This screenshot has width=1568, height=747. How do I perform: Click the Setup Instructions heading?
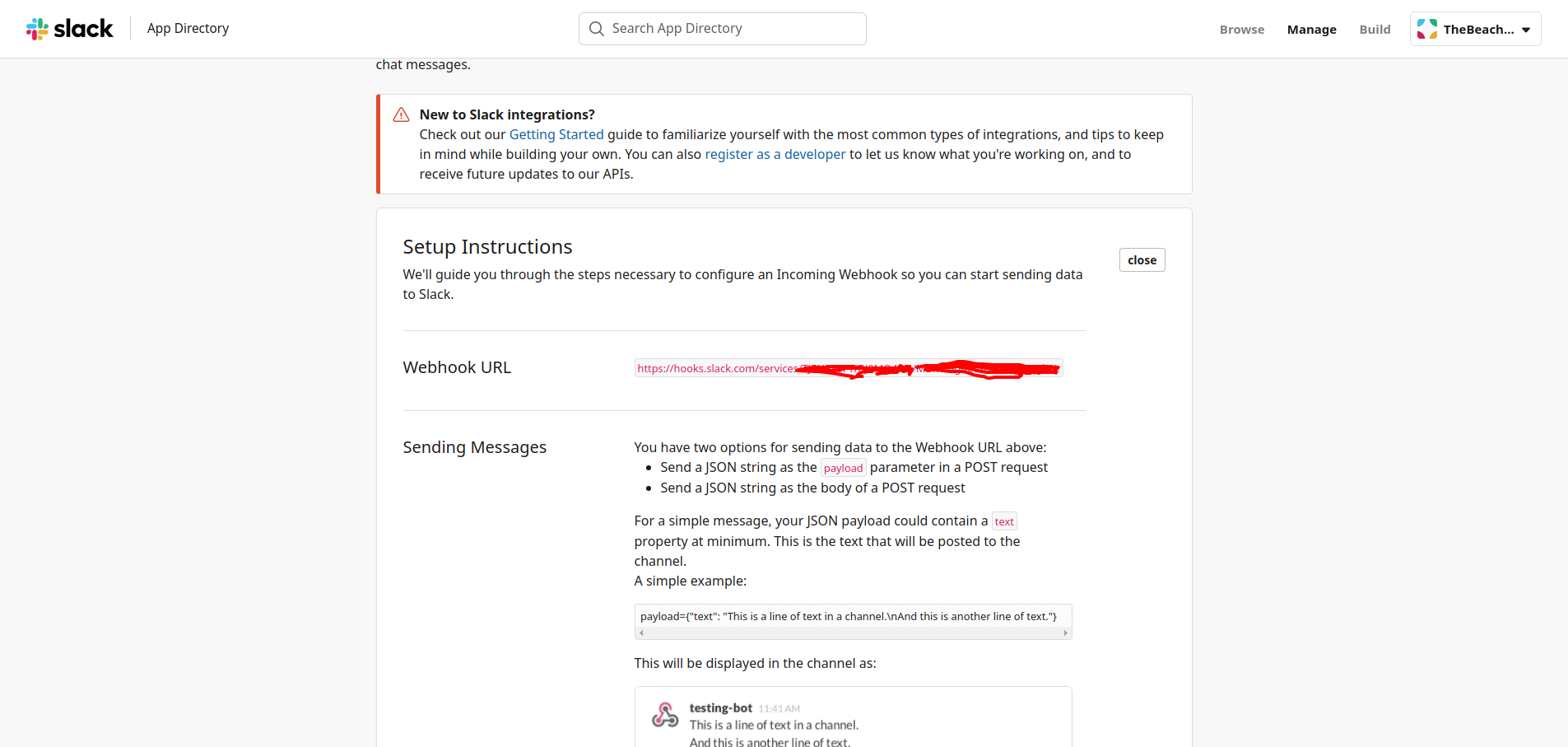click(487, 247)
